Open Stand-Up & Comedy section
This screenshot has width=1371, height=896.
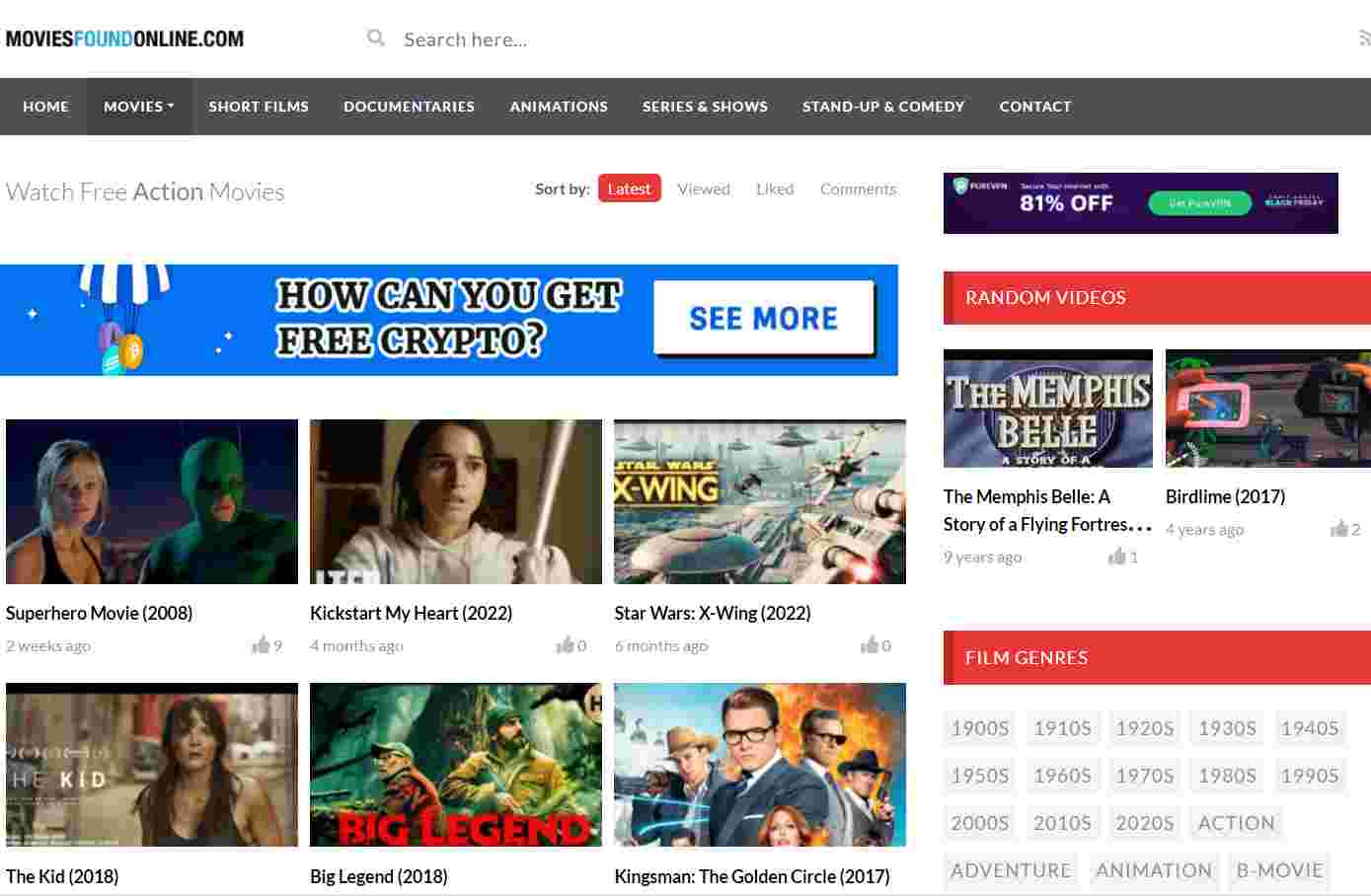pos(883,107)
